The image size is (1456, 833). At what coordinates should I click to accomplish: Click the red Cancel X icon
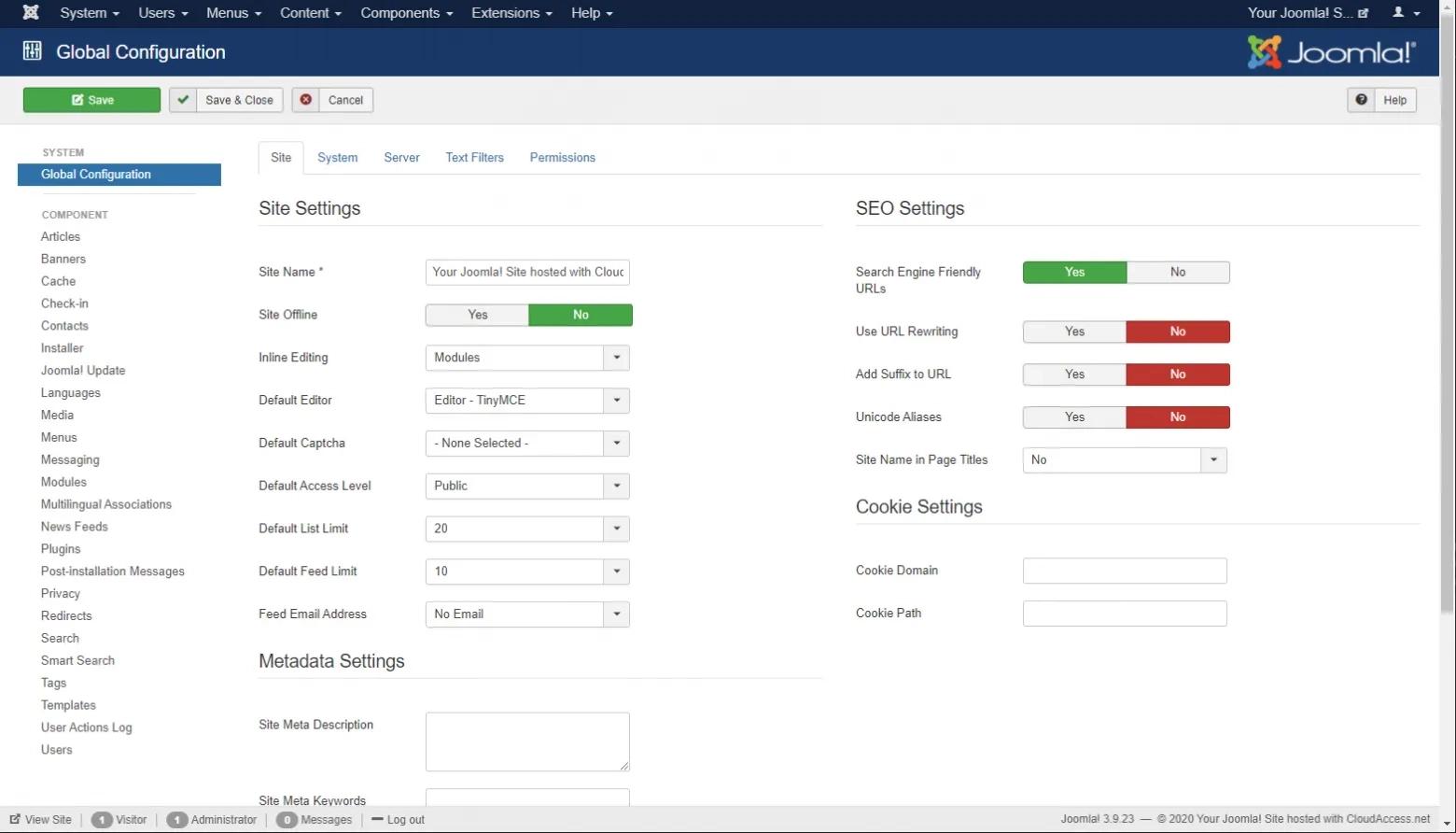(305, 100)
